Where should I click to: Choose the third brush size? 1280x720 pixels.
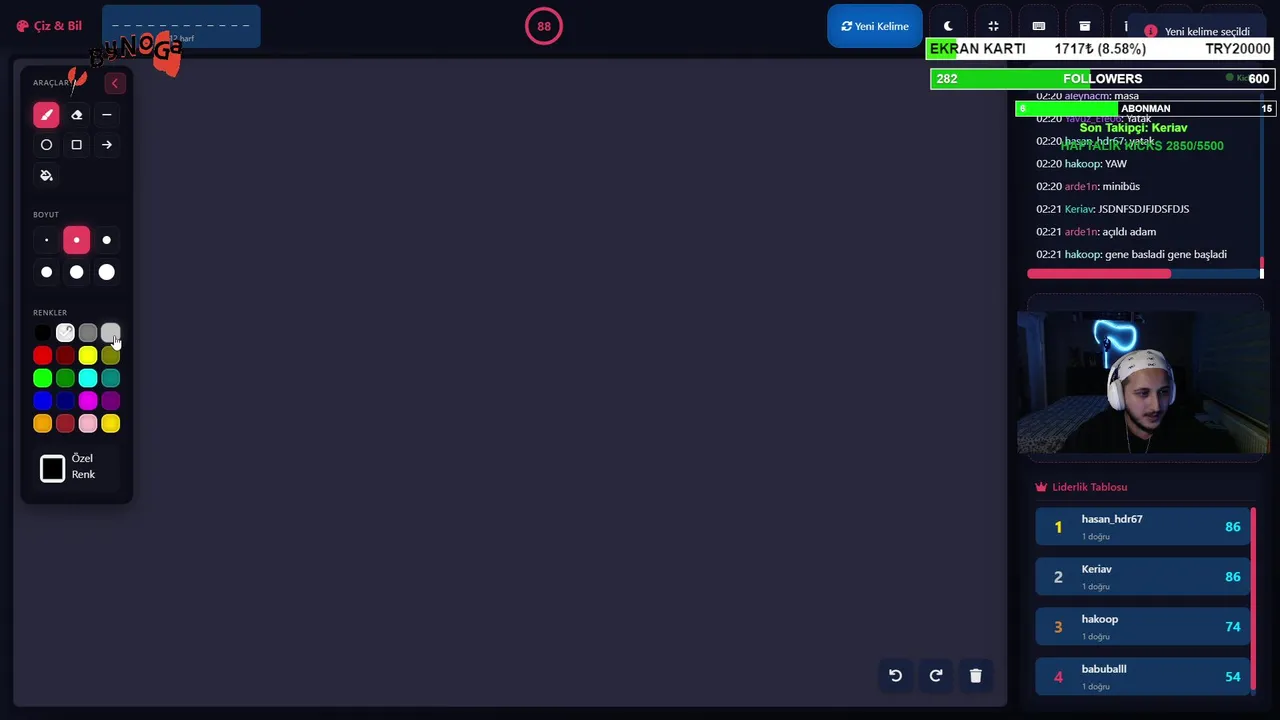(106, 240)
